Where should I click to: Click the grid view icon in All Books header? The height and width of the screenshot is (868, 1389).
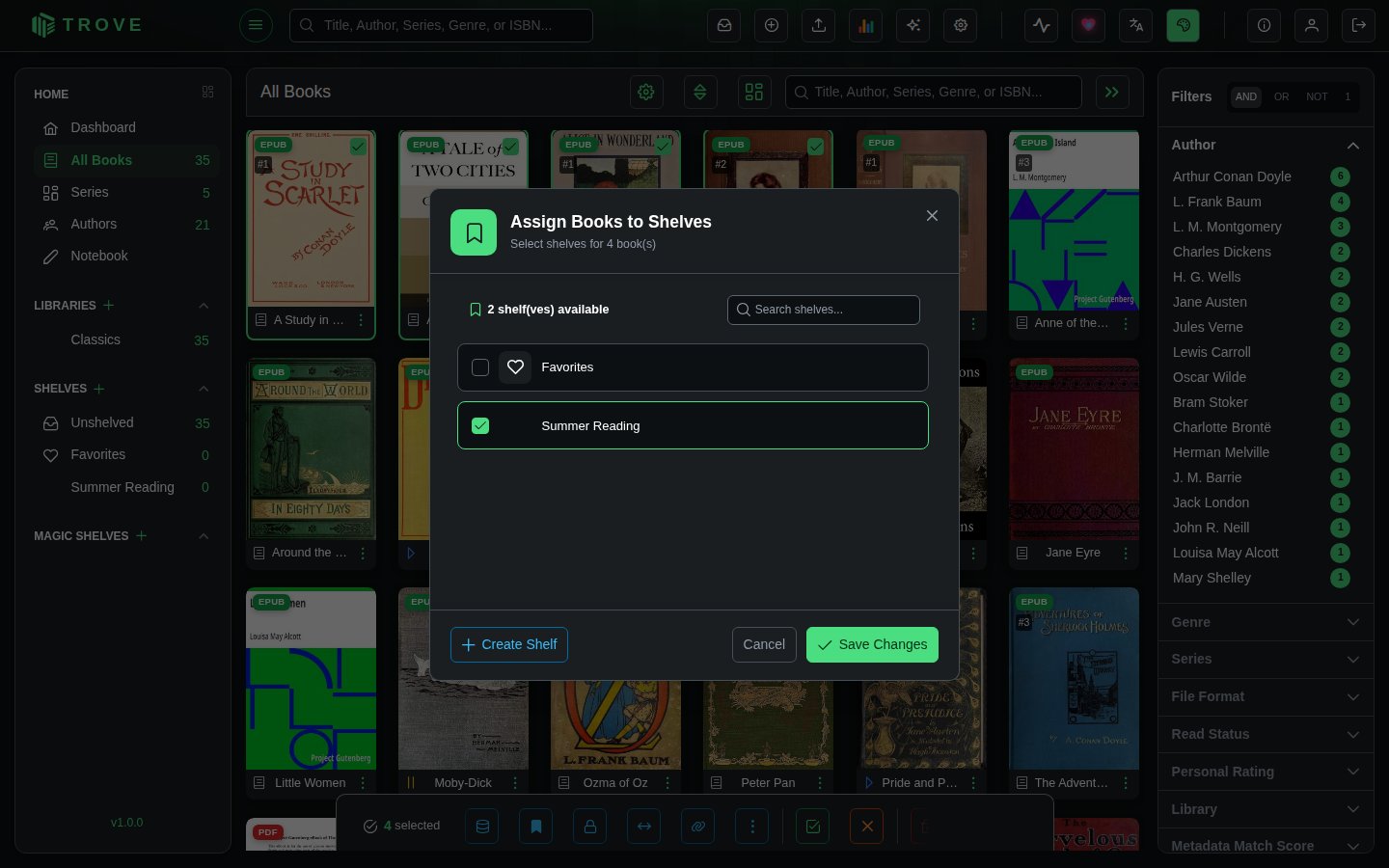[x=754, y=92]
